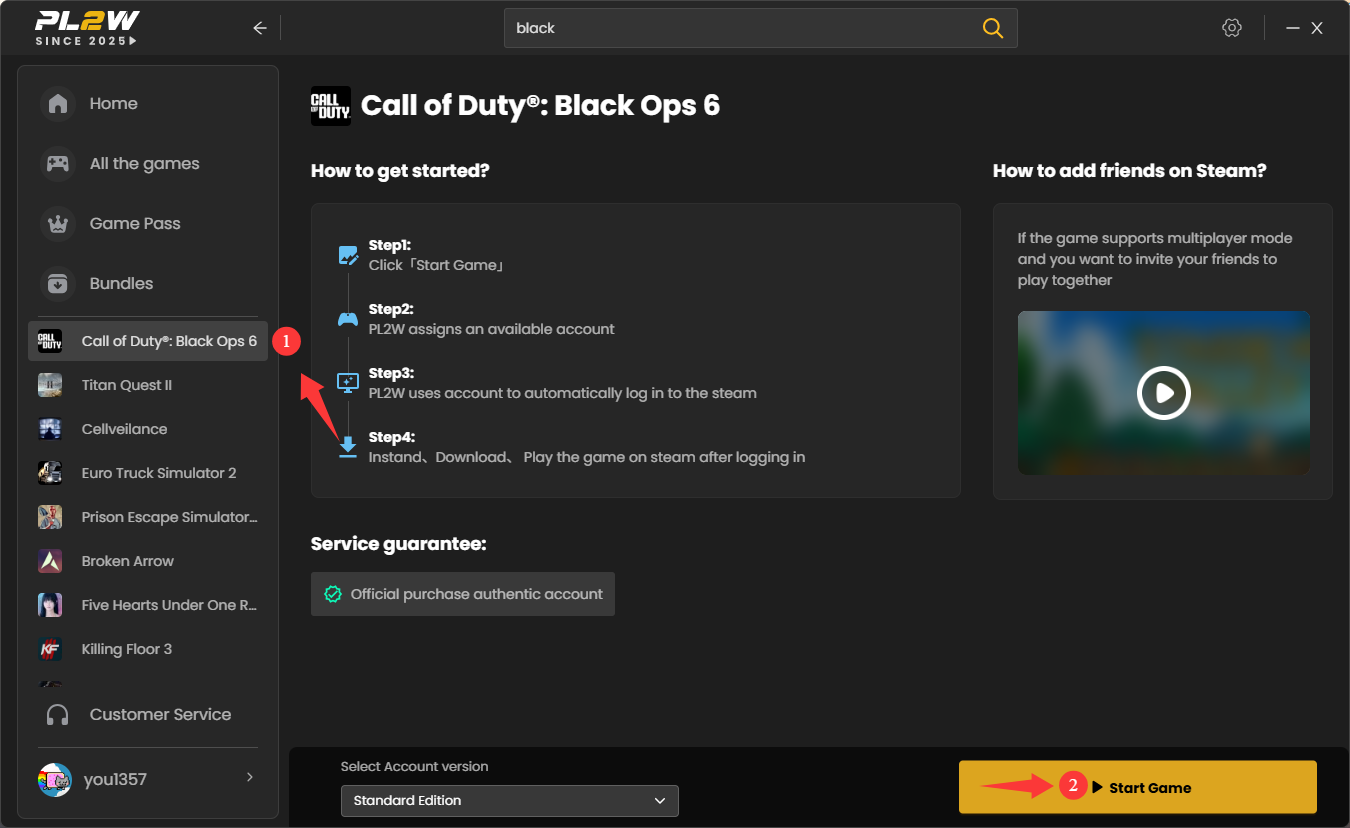
Task: Click the Customer Service headset icon
Action: (x=58, y=715)
